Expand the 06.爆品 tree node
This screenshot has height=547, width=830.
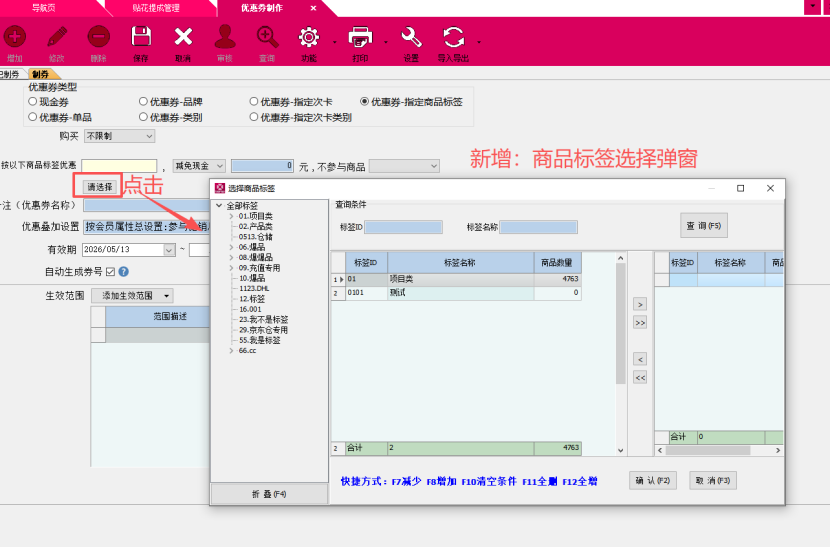231,247
